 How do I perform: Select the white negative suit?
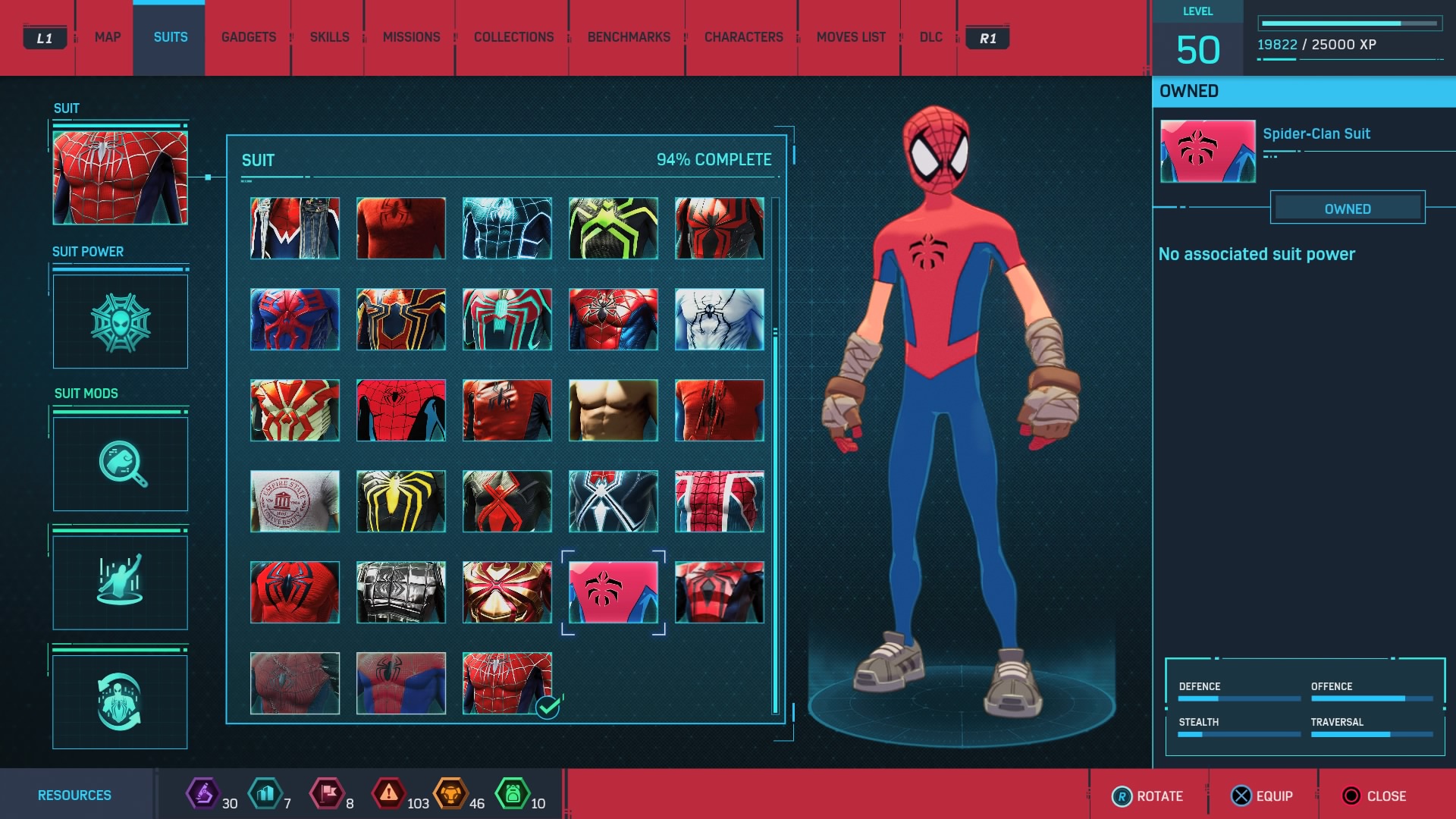pyautogui.click(x=720, y=319)
